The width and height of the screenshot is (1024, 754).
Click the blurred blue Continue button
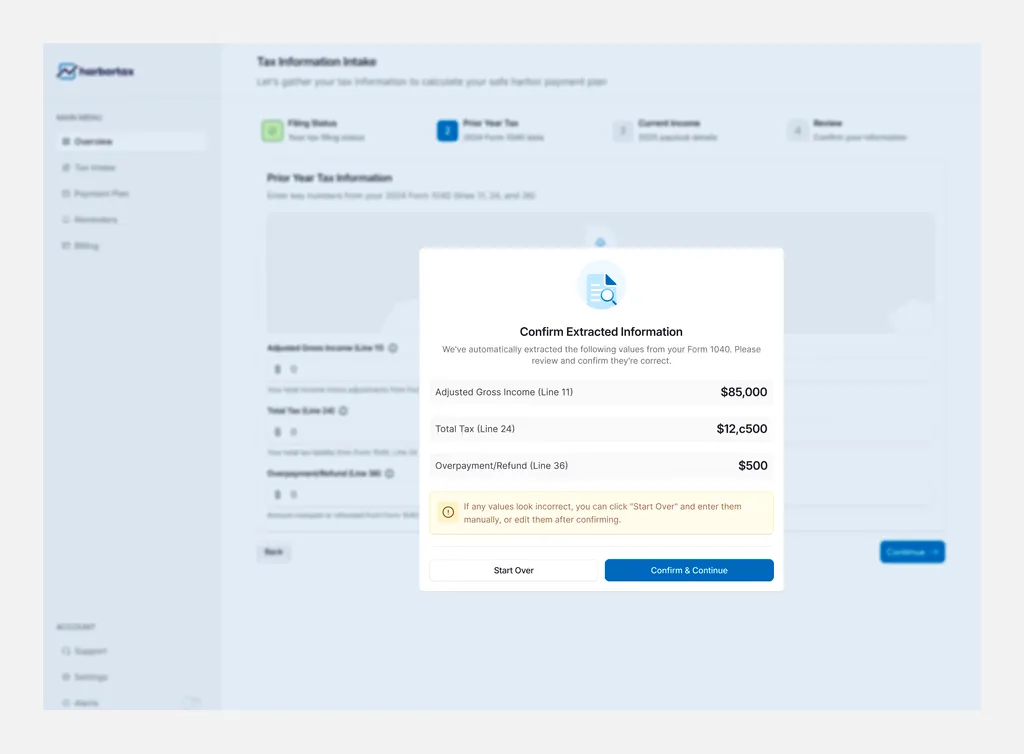912,552
